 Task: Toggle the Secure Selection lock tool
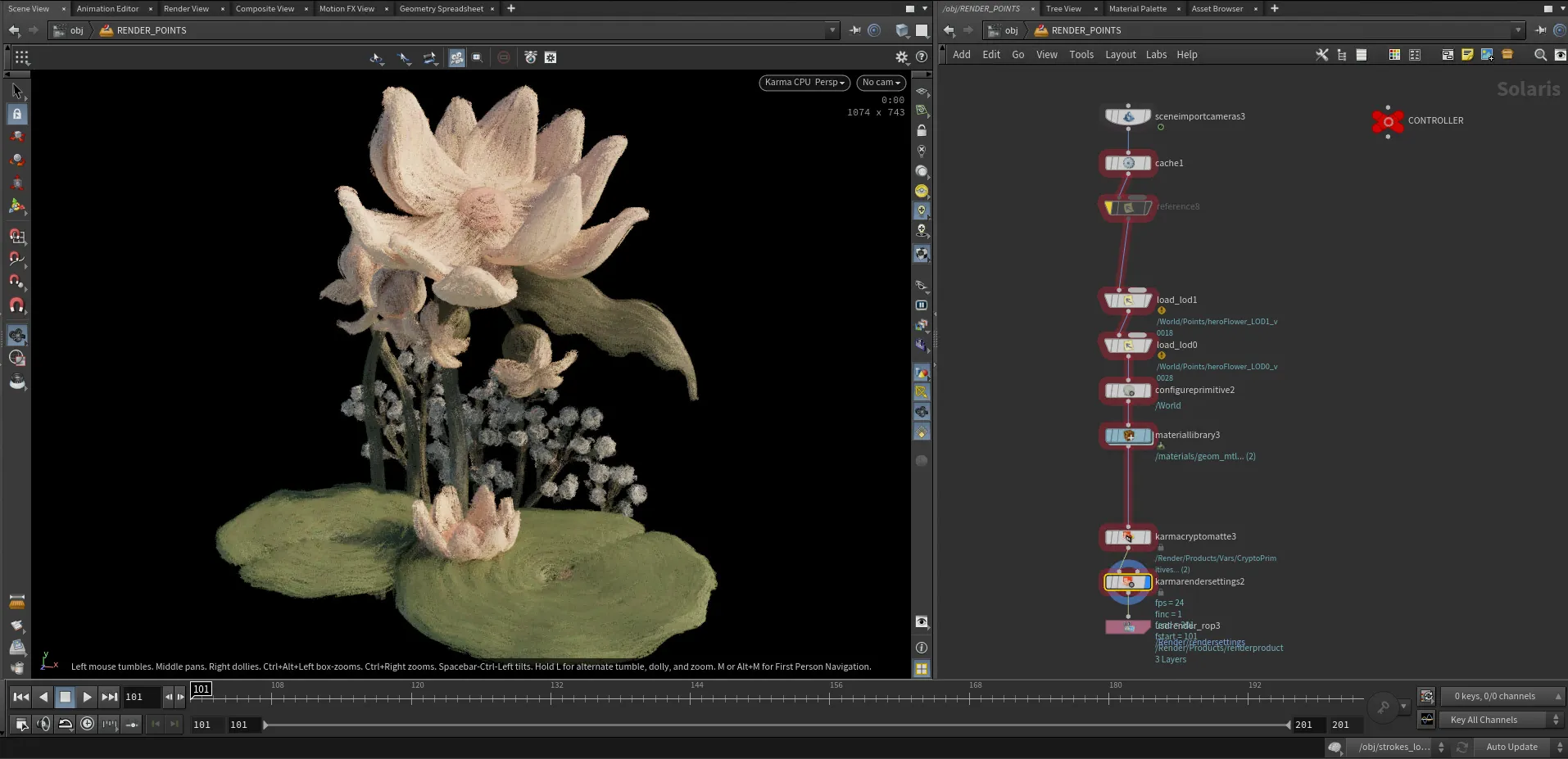(x=16, y=114)
